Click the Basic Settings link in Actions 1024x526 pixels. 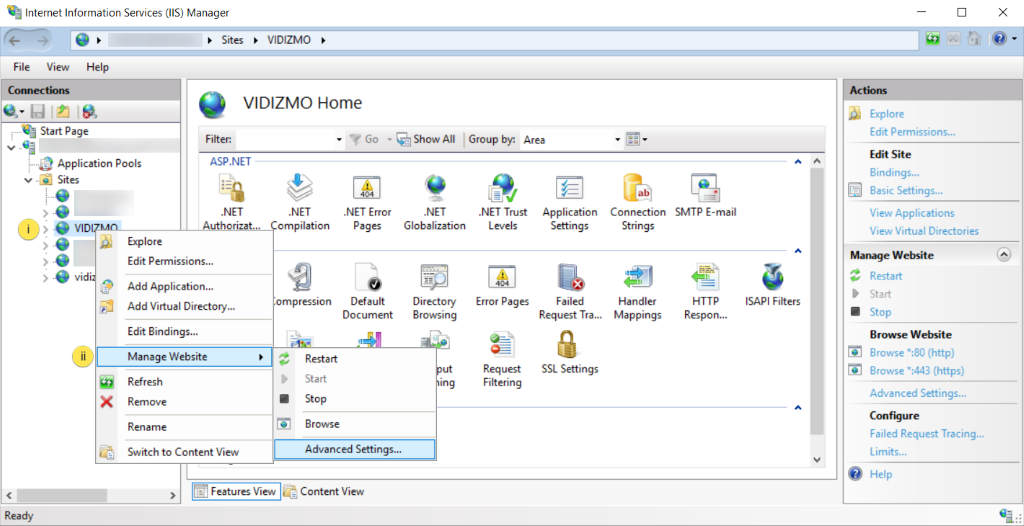(x=906, y=190)
